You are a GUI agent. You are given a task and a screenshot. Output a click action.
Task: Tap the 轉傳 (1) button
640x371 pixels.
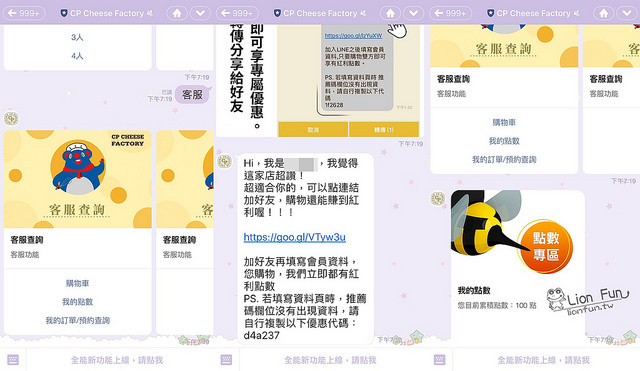tap(384, 129)
